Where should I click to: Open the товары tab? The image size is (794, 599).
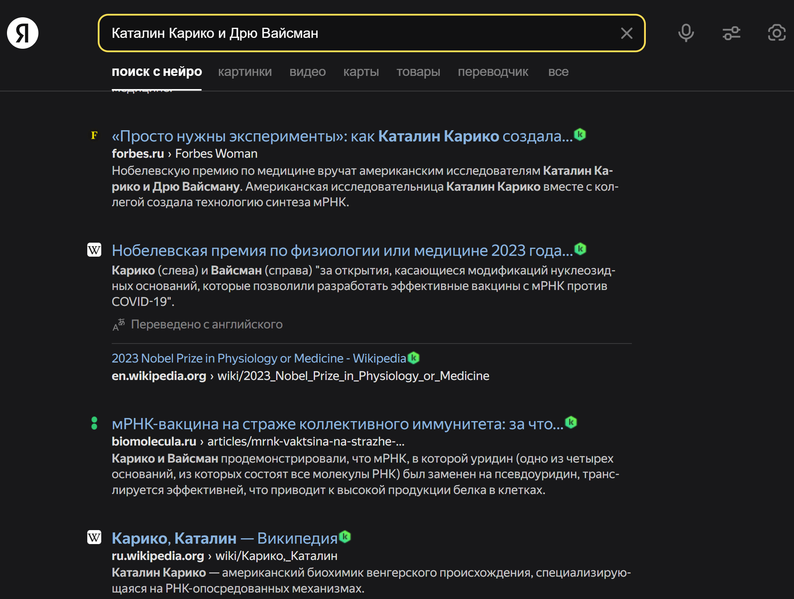coord(418,72)
